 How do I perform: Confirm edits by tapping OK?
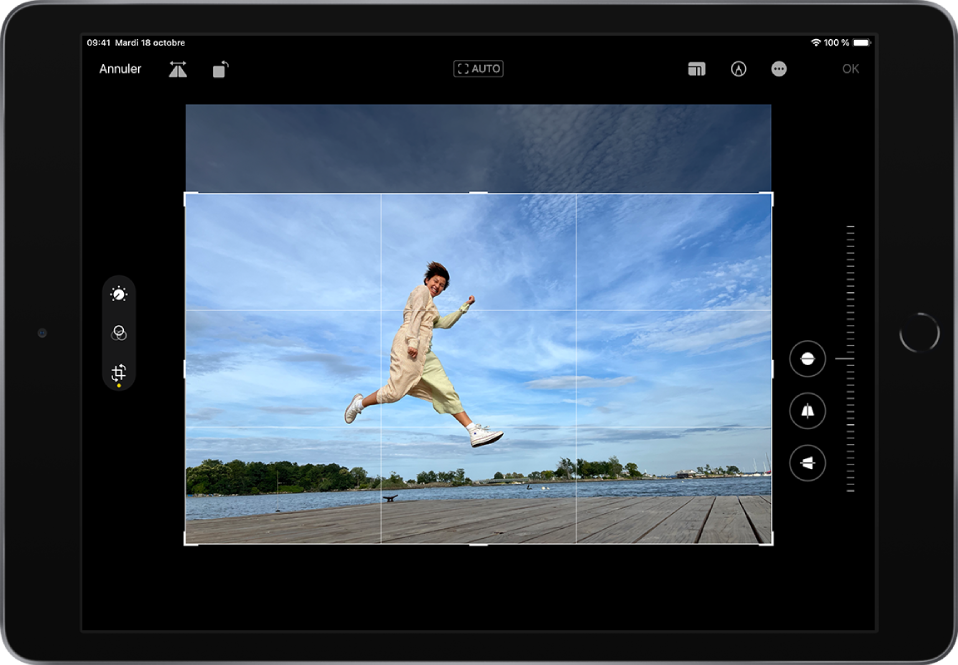(851, 69)
